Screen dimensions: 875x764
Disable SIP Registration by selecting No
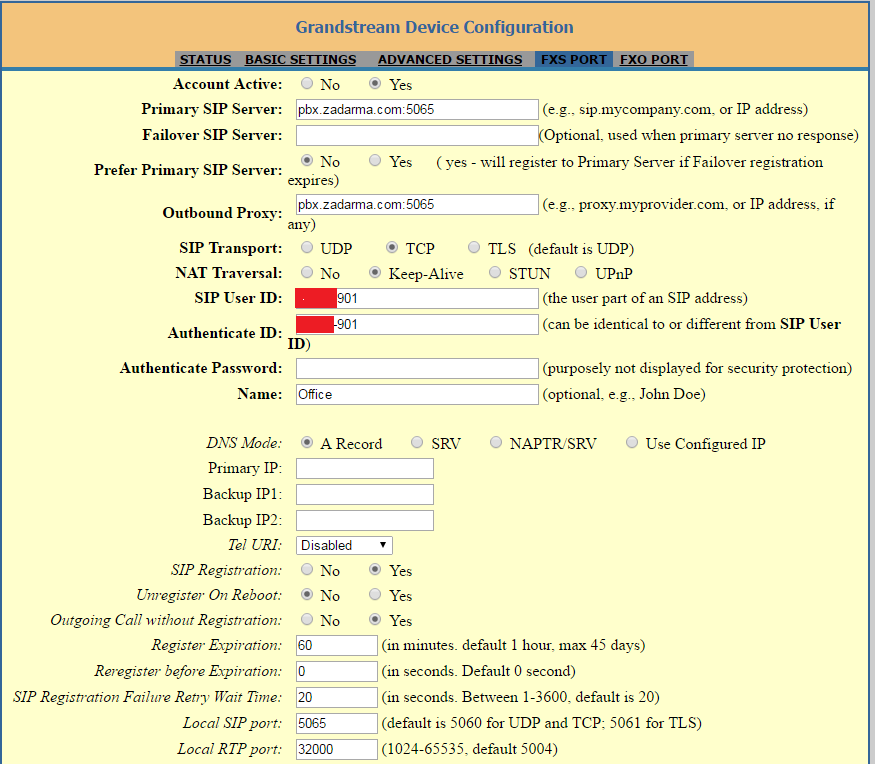click(307, 570)
